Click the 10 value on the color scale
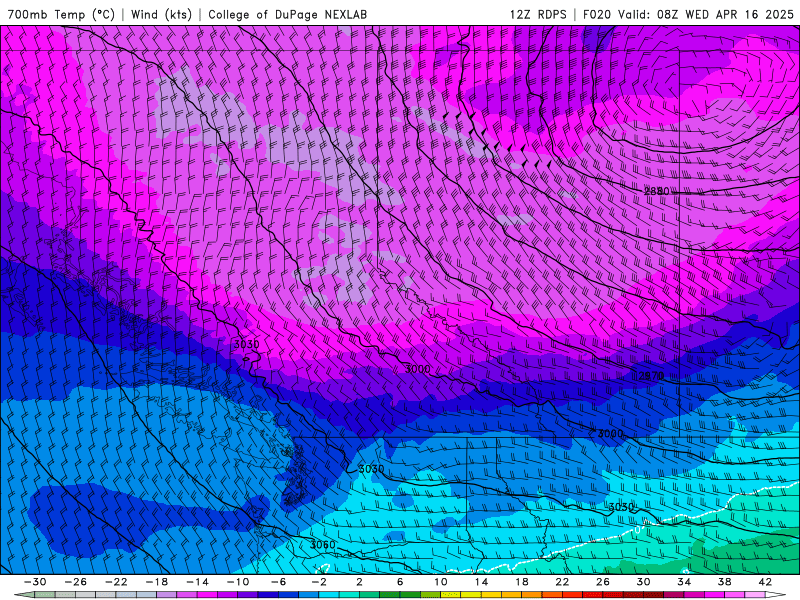800x600 pixels. pos(440,582)
